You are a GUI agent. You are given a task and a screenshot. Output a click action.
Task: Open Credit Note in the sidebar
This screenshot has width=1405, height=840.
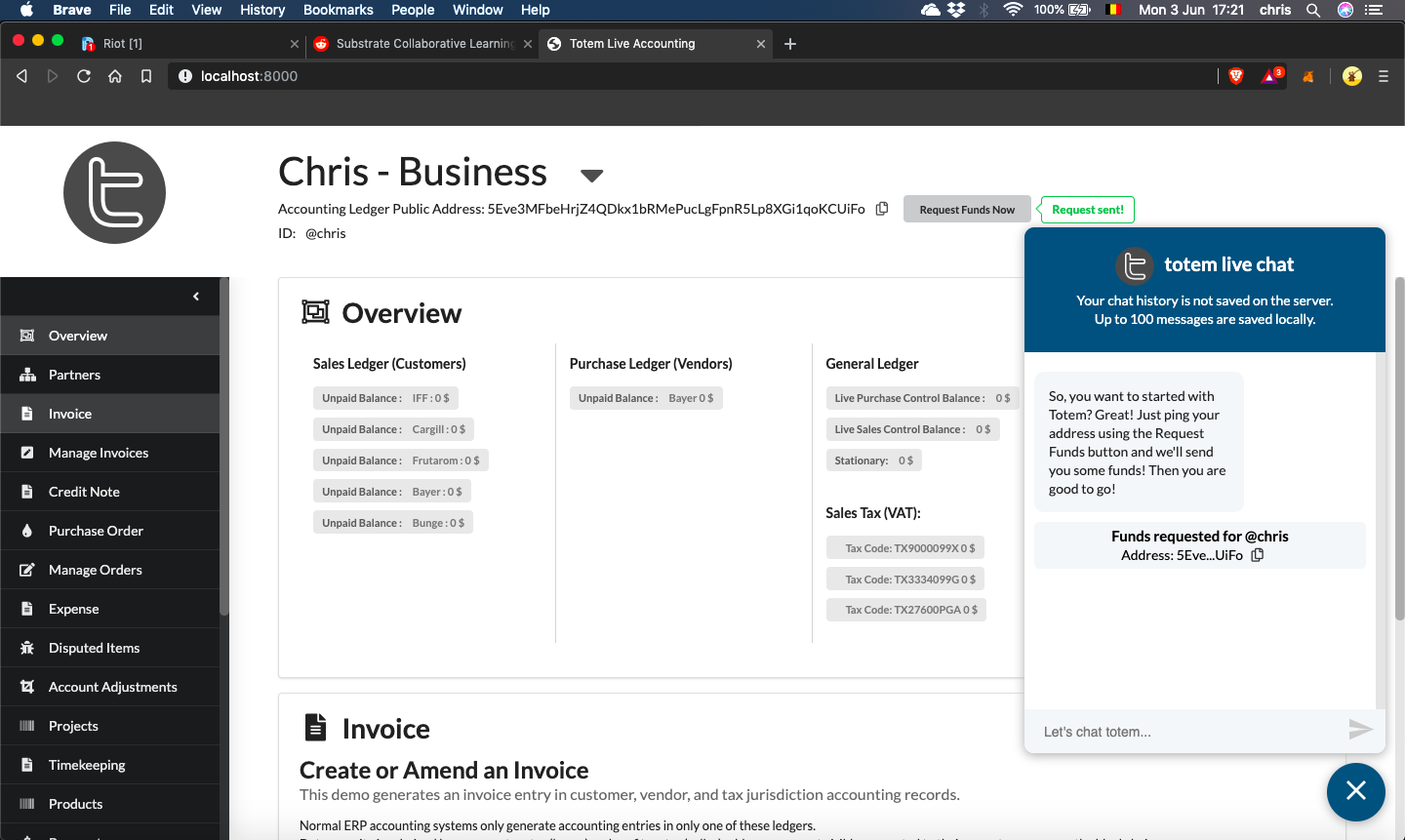[109, 492]
